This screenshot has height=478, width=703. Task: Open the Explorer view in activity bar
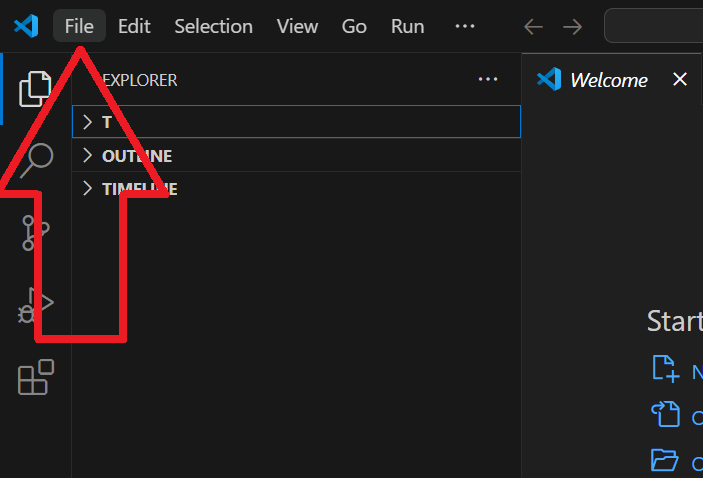coord(35,89)
